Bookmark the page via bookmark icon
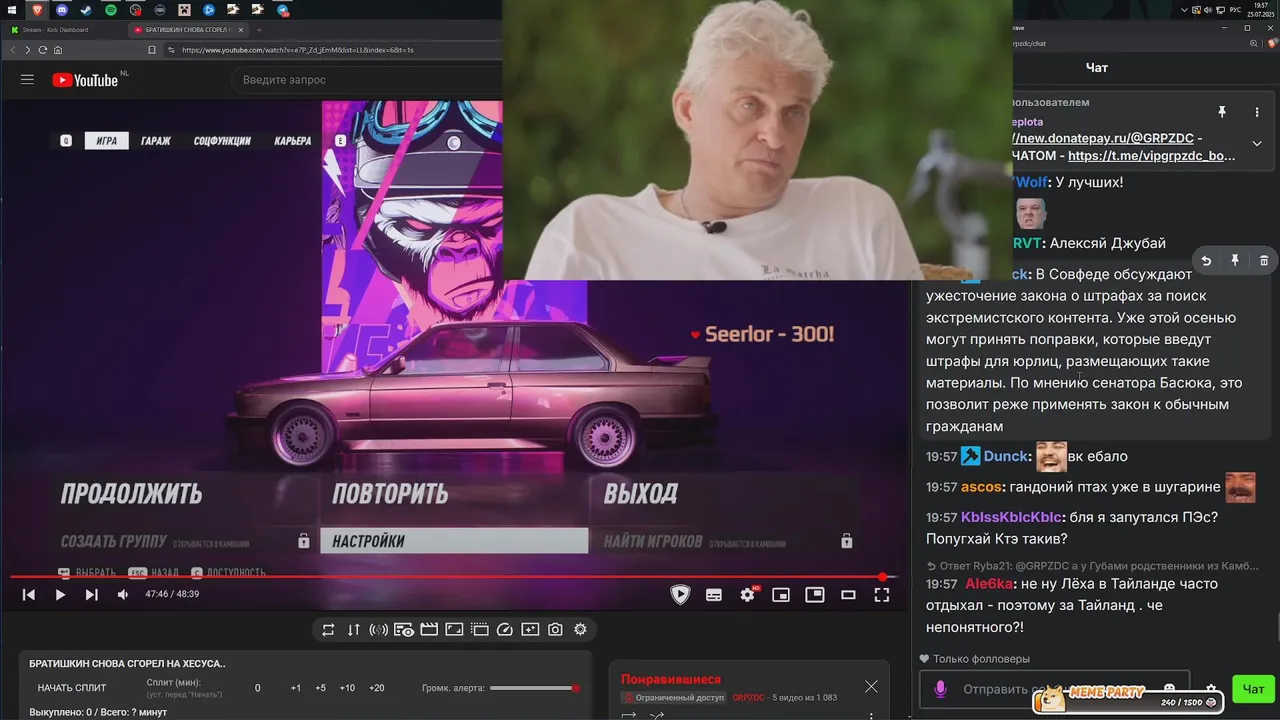1280x720 pixels. coord(152,49)
